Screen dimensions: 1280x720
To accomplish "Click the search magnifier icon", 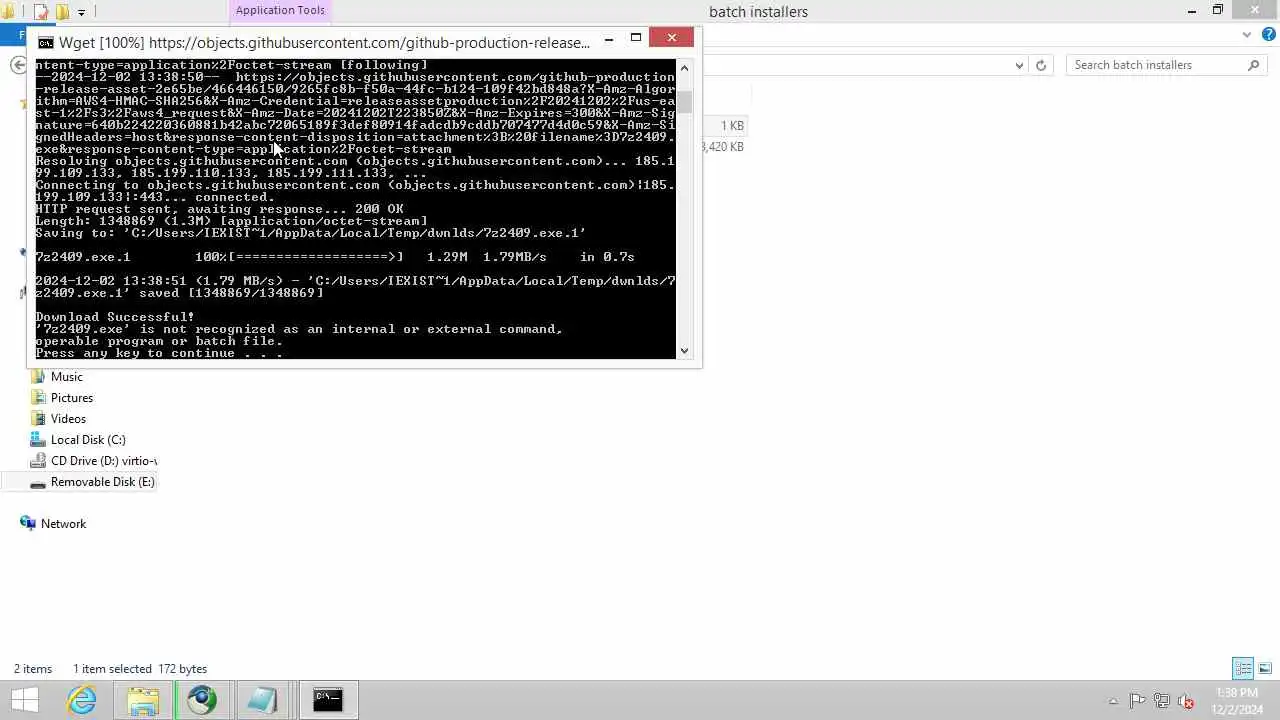I will pos(1254,65).
